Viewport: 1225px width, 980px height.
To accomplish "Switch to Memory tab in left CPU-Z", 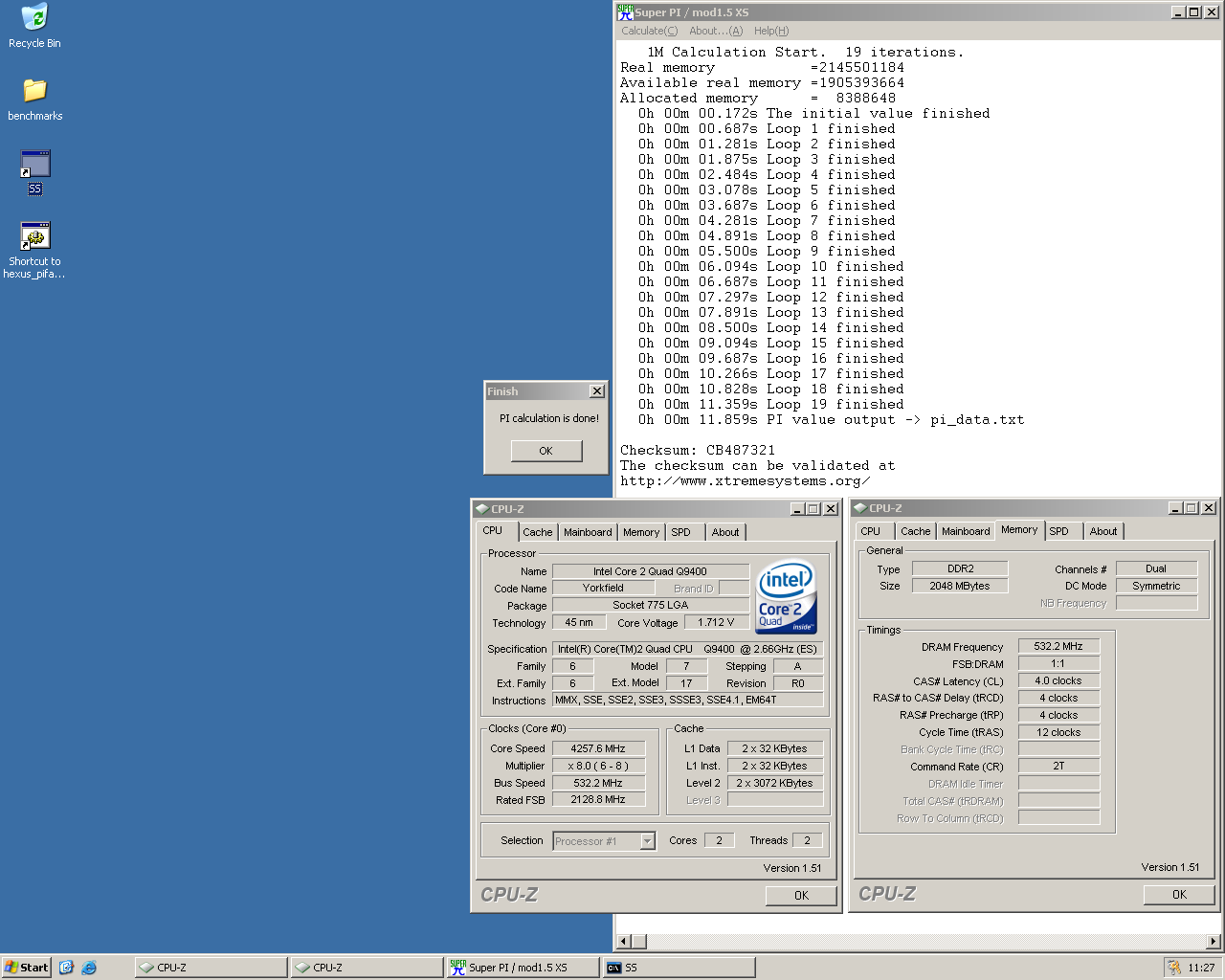I will click(x=641, y=532).
